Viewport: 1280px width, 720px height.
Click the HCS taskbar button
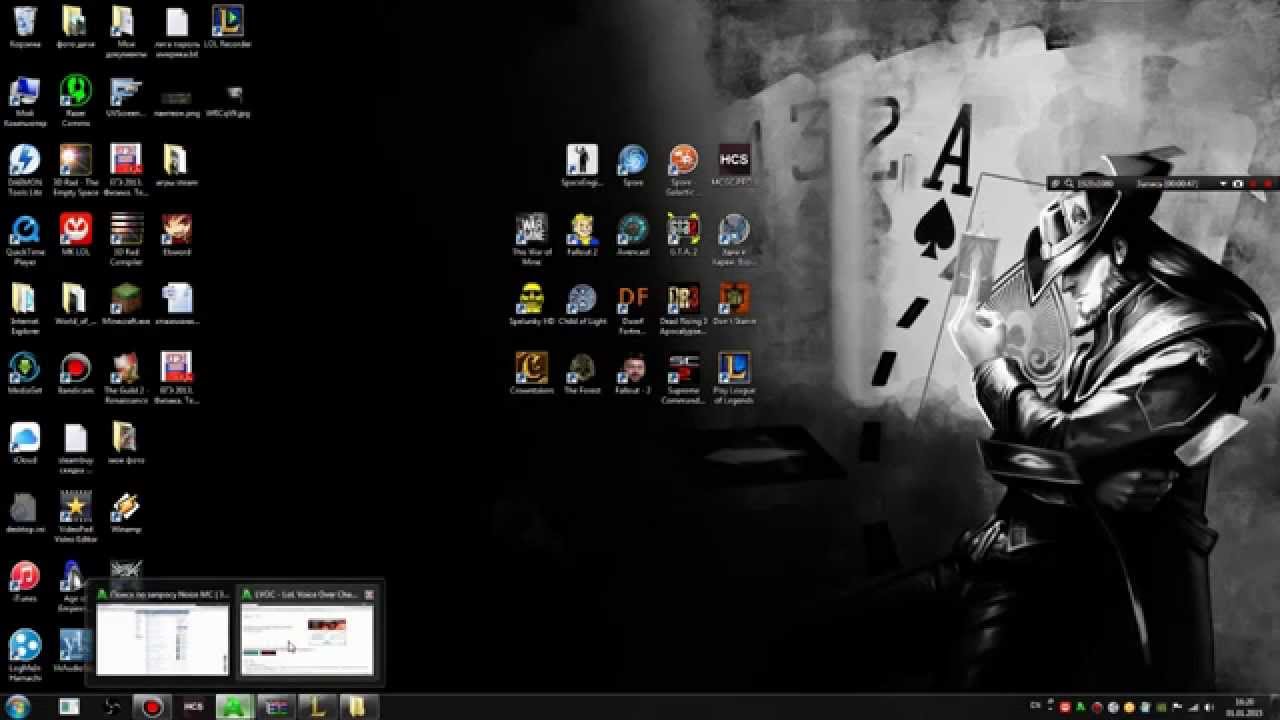[x=193, y=707]
